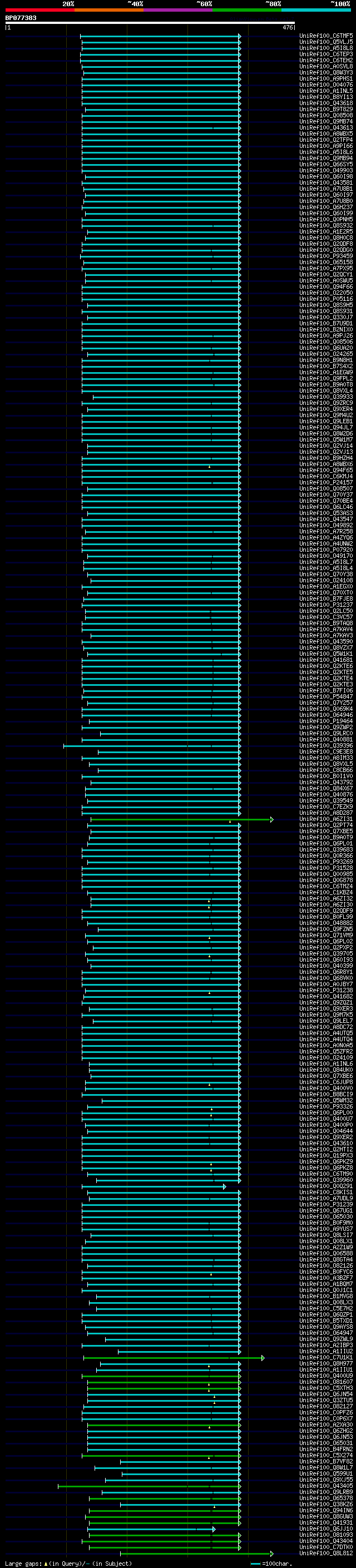Viewport: 356px width, 1568px height.
Task: Select hit label UniRef100_P93459
Action: [326, 256]
